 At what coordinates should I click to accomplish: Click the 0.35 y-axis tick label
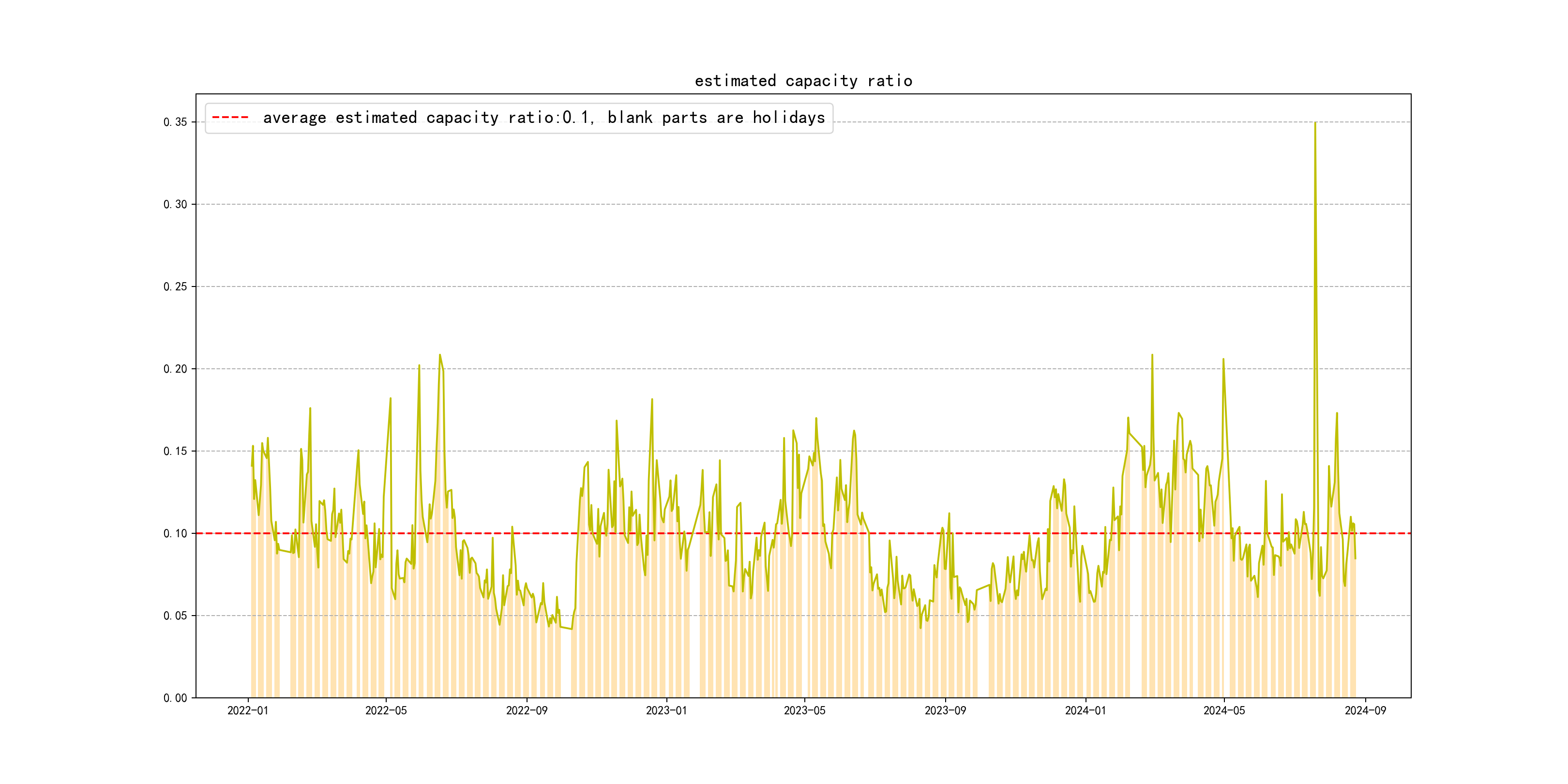coord(175,122)
